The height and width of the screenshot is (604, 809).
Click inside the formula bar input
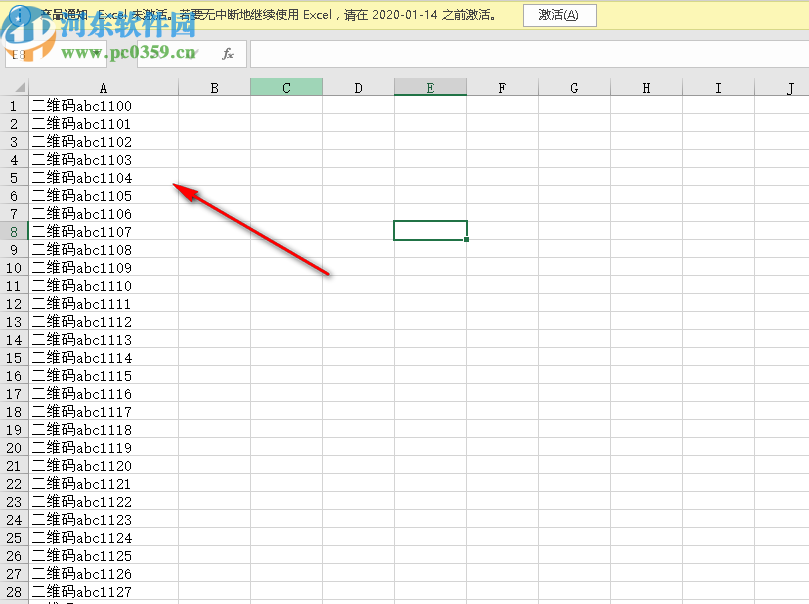click(529, 54)
